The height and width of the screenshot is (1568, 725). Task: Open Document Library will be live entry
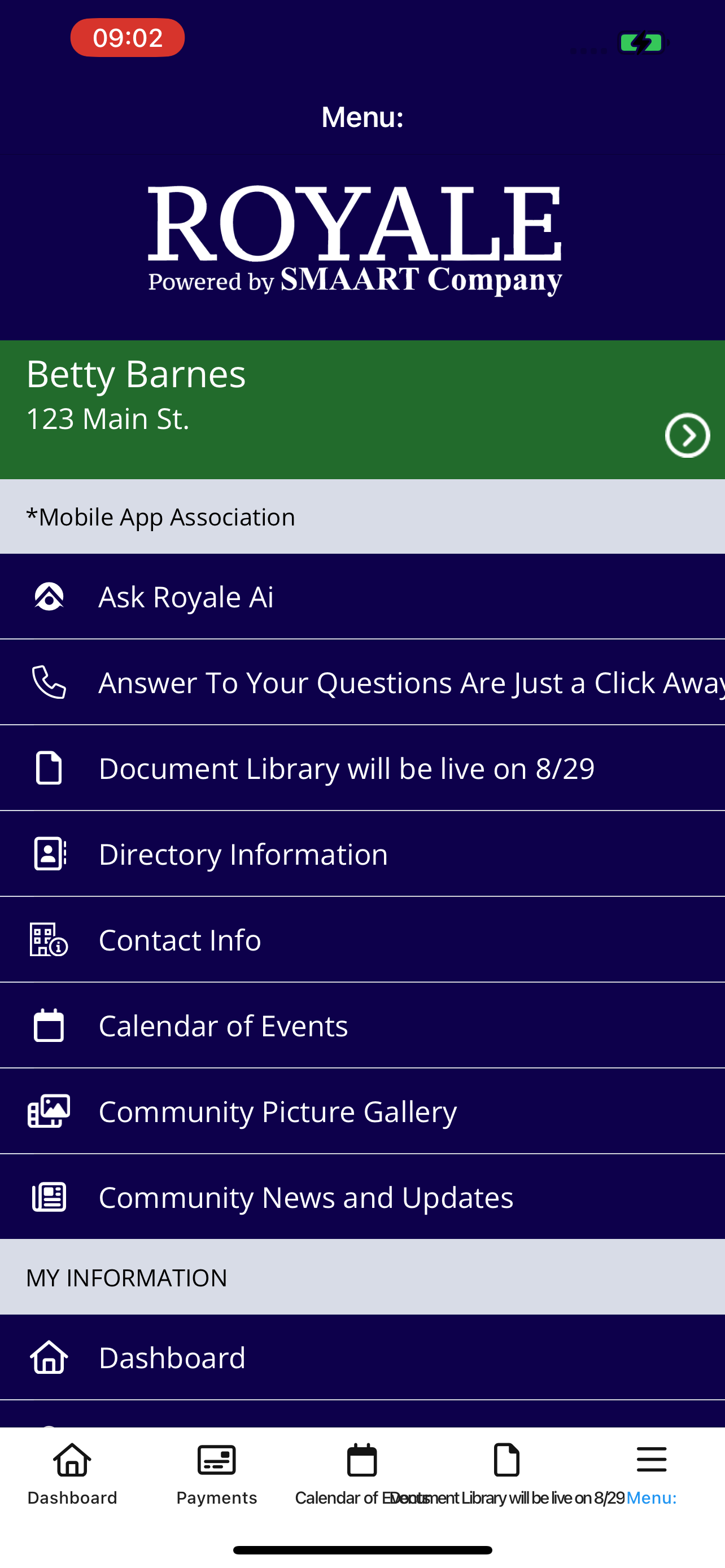point(362,768)
